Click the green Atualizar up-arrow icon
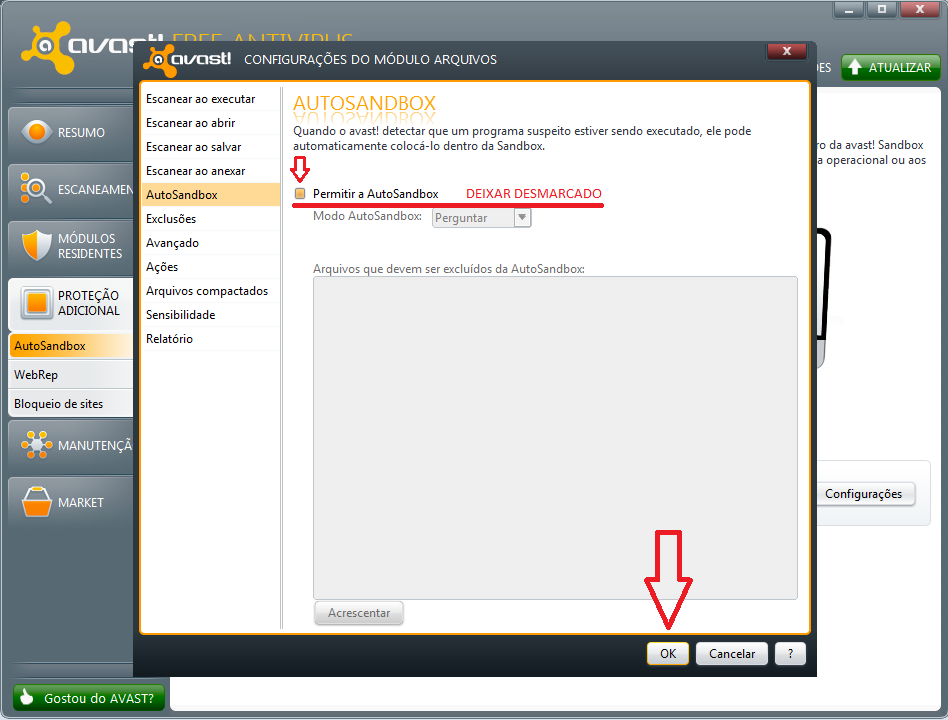The height and width of the screenshot is (720, 948). click(854, 67)
